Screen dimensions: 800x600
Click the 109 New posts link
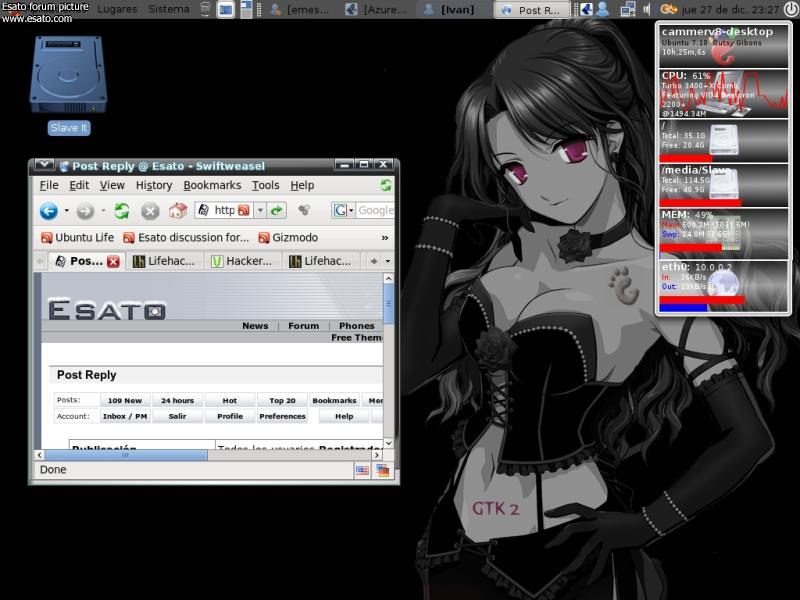pos(125,401)
